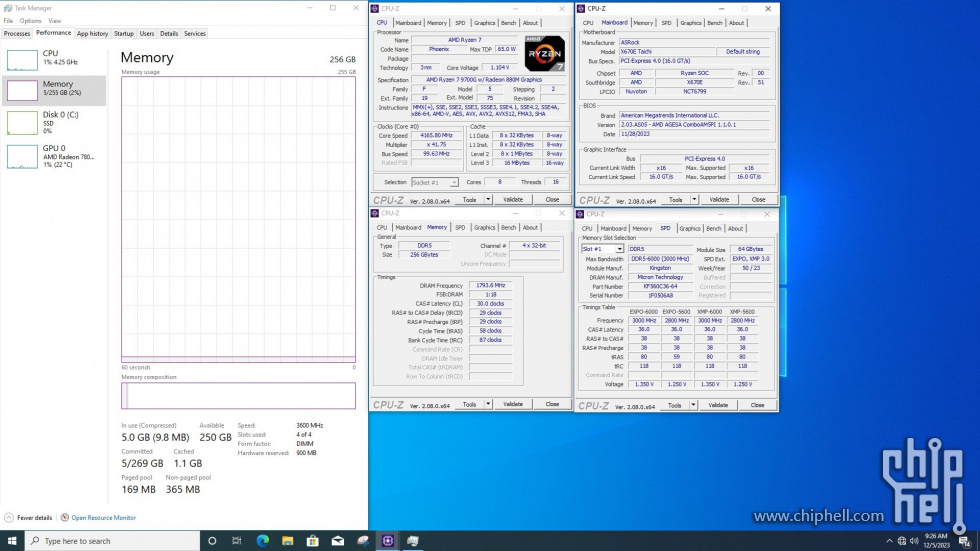Launch Microsoft Edge from the taskbar

(x=262, y=540)
